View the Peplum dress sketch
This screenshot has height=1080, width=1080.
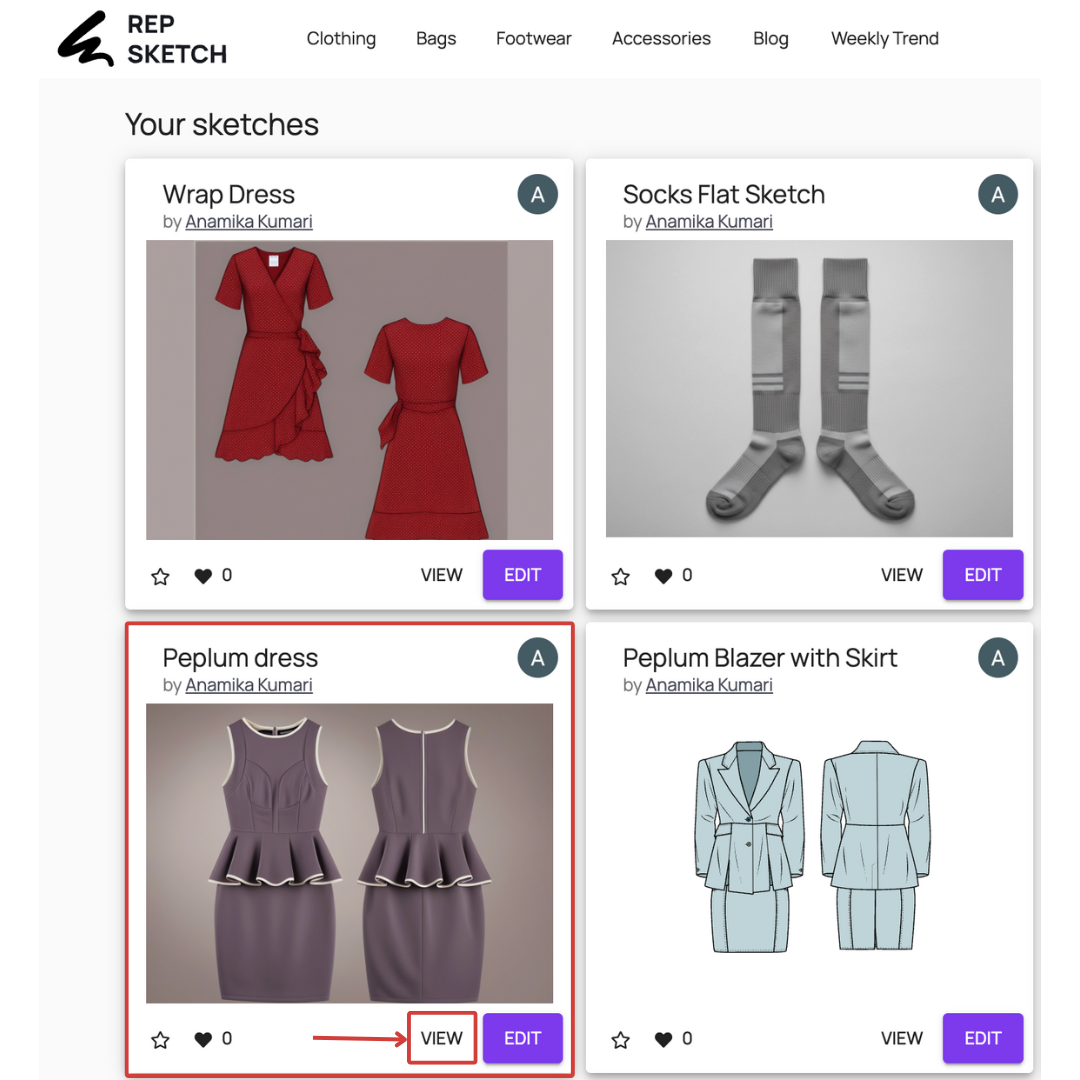(x=441, y=1038)
